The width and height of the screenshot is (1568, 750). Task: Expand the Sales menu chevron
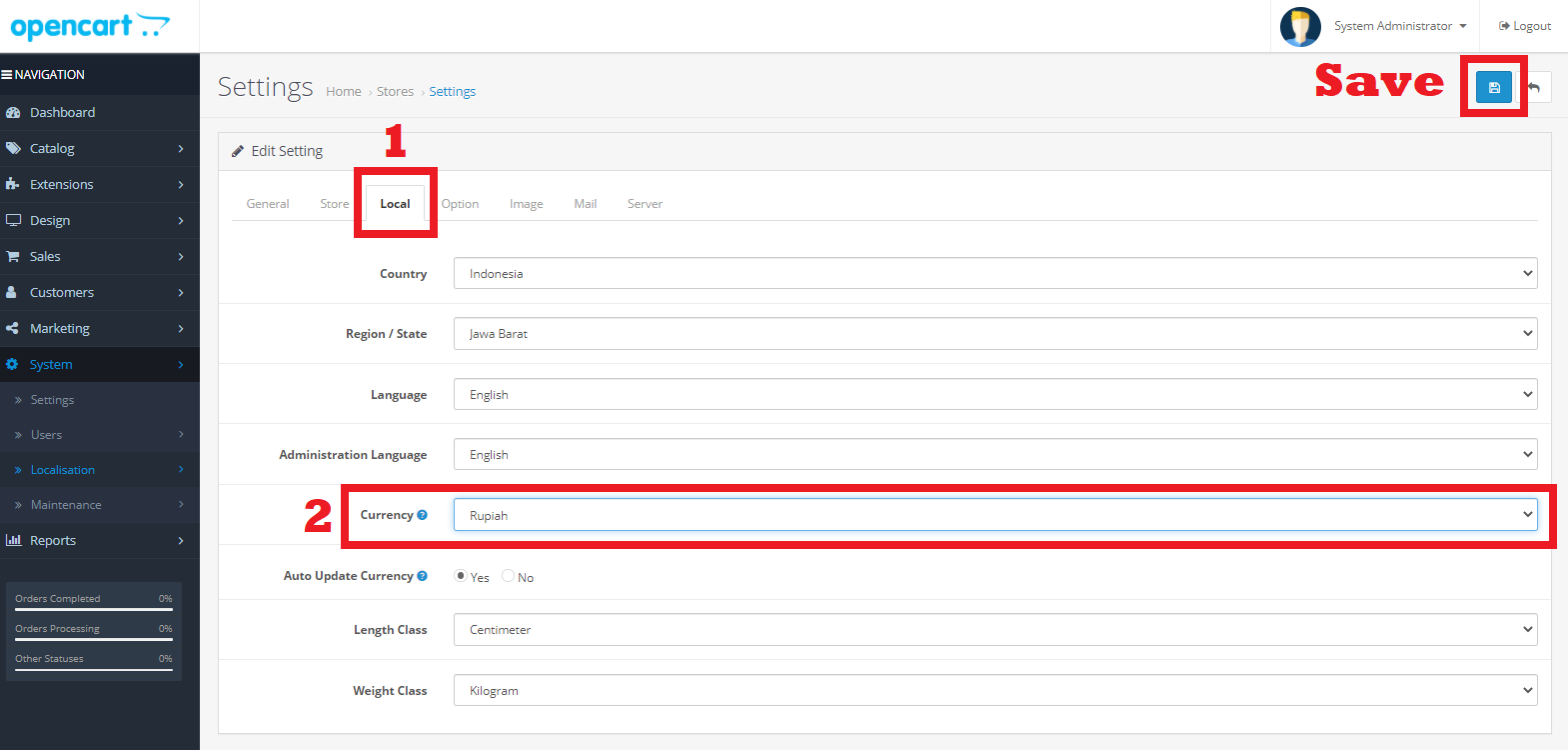181,256
